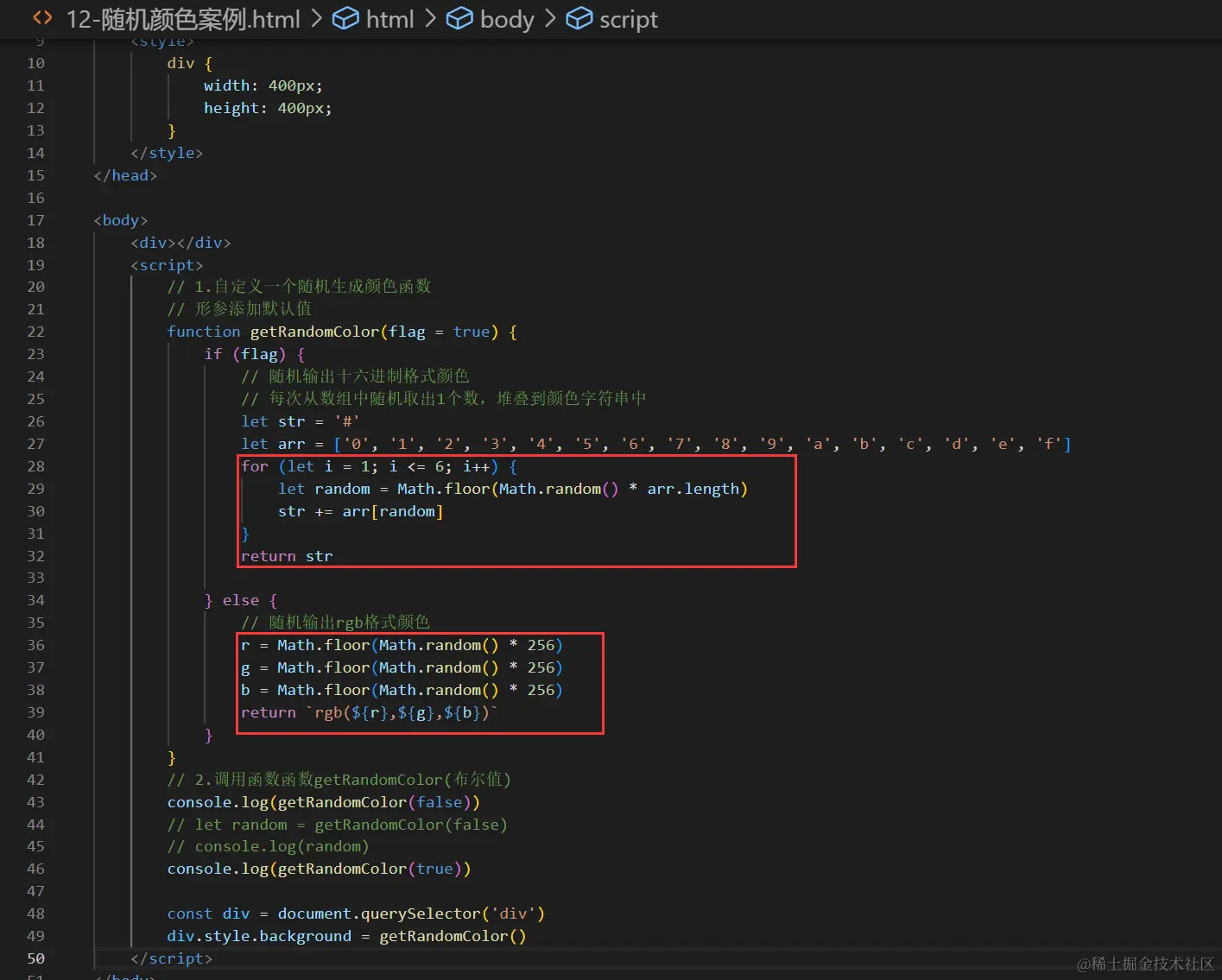Screen dimensions: 1222x980
Task: Click commented 'let random = getRandomColor(false)' line
Action: [338, 825]
